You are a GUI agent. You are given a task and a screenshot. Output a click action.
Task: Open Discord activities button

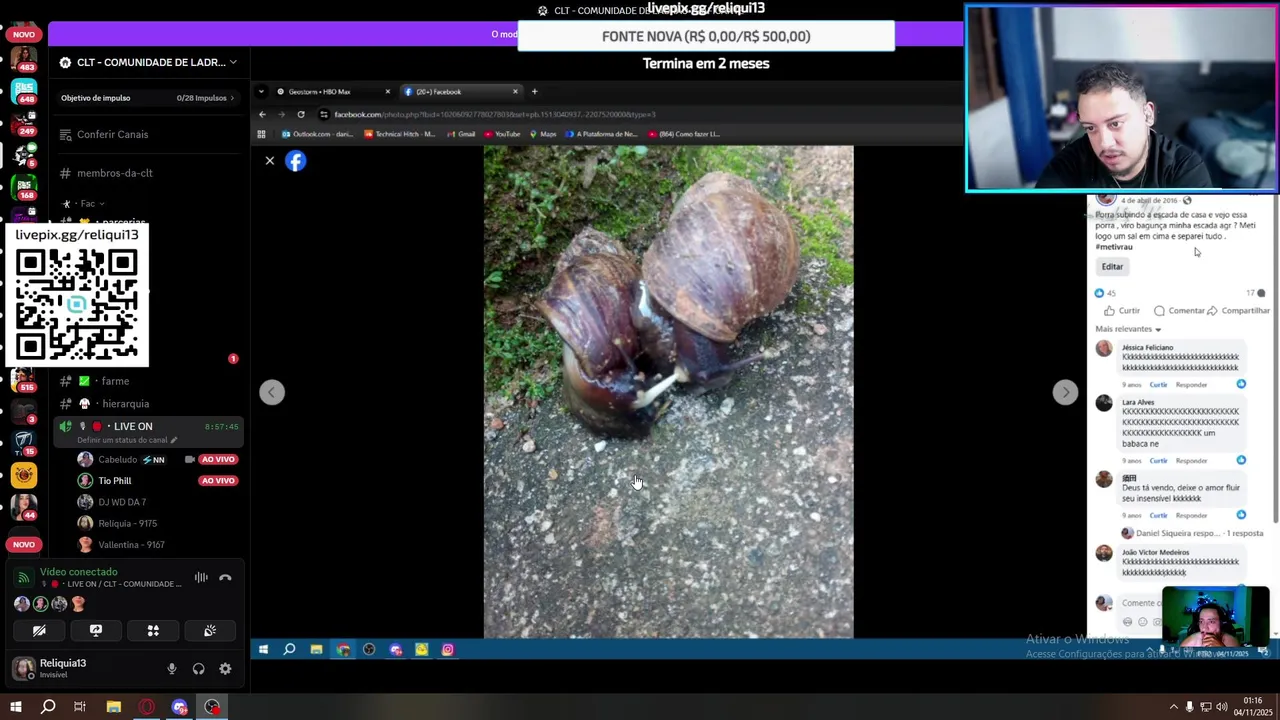point(153,631)
